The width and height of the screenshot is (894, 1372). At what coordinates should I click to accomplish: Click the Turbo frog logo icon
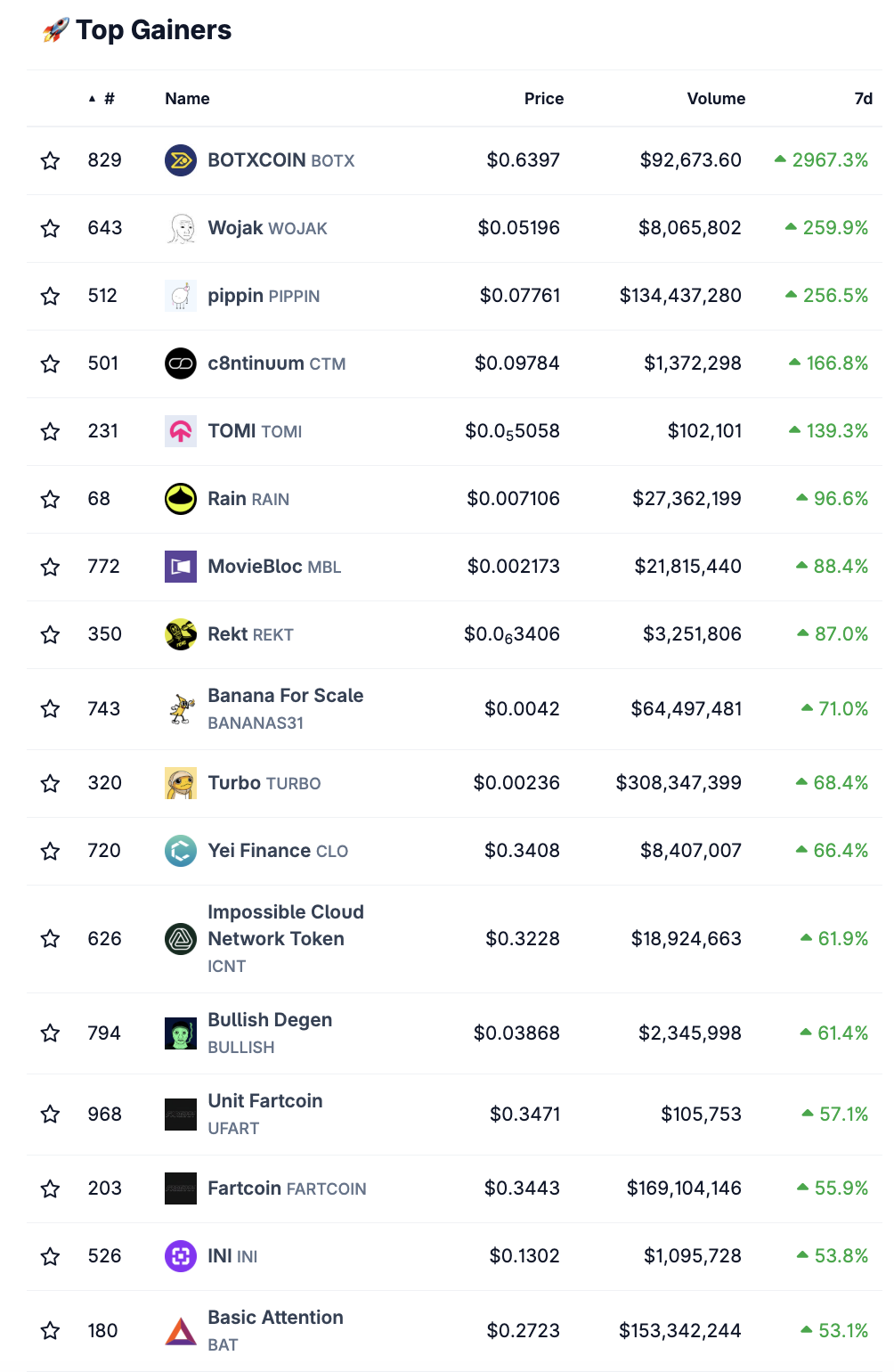click(181, 783)
